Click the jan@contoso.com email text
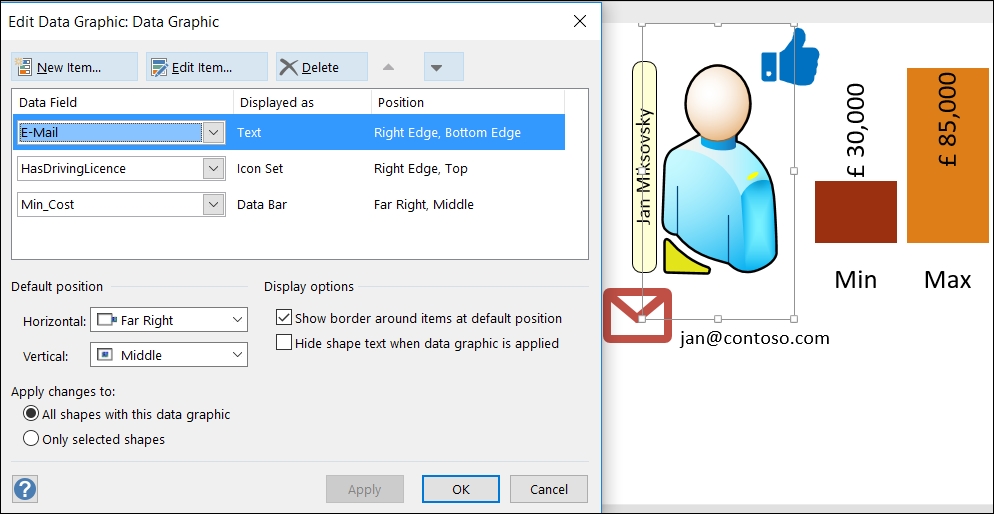 point(754,338)
